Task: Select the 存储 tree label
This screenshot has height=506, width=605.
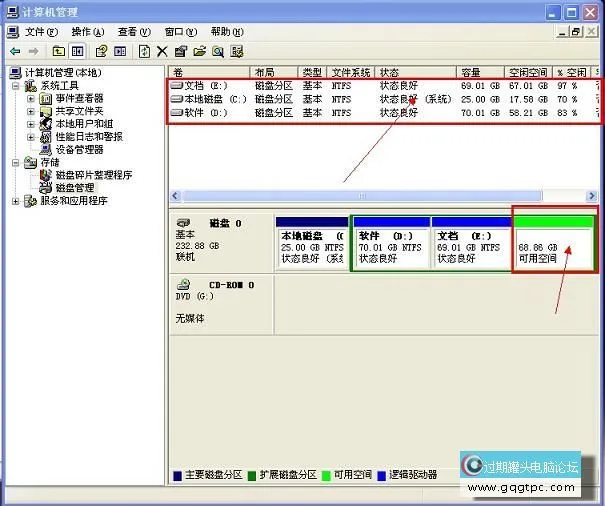Action: pyautogui.click(x=50, y=162)
